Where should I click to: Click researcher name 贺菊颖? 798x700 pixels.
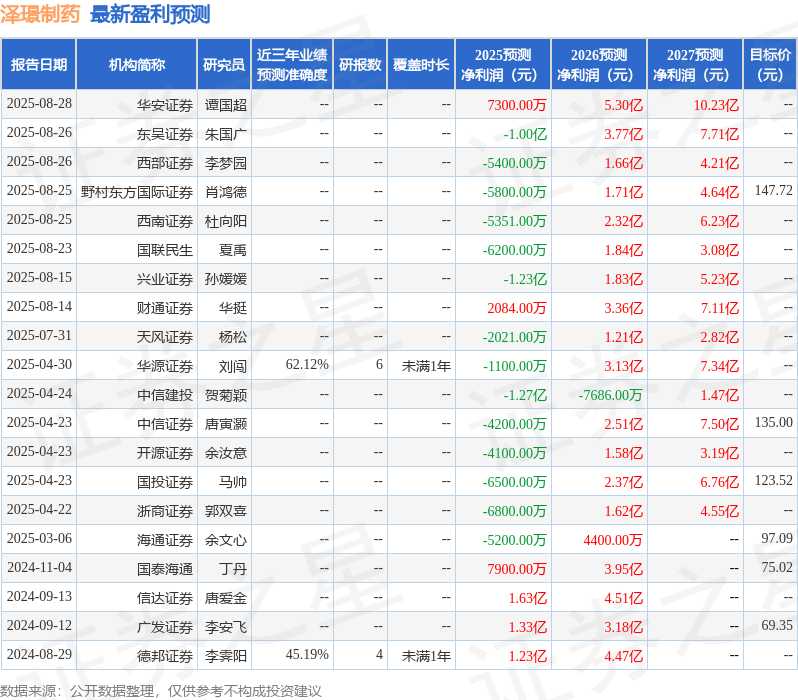point(226,395)
